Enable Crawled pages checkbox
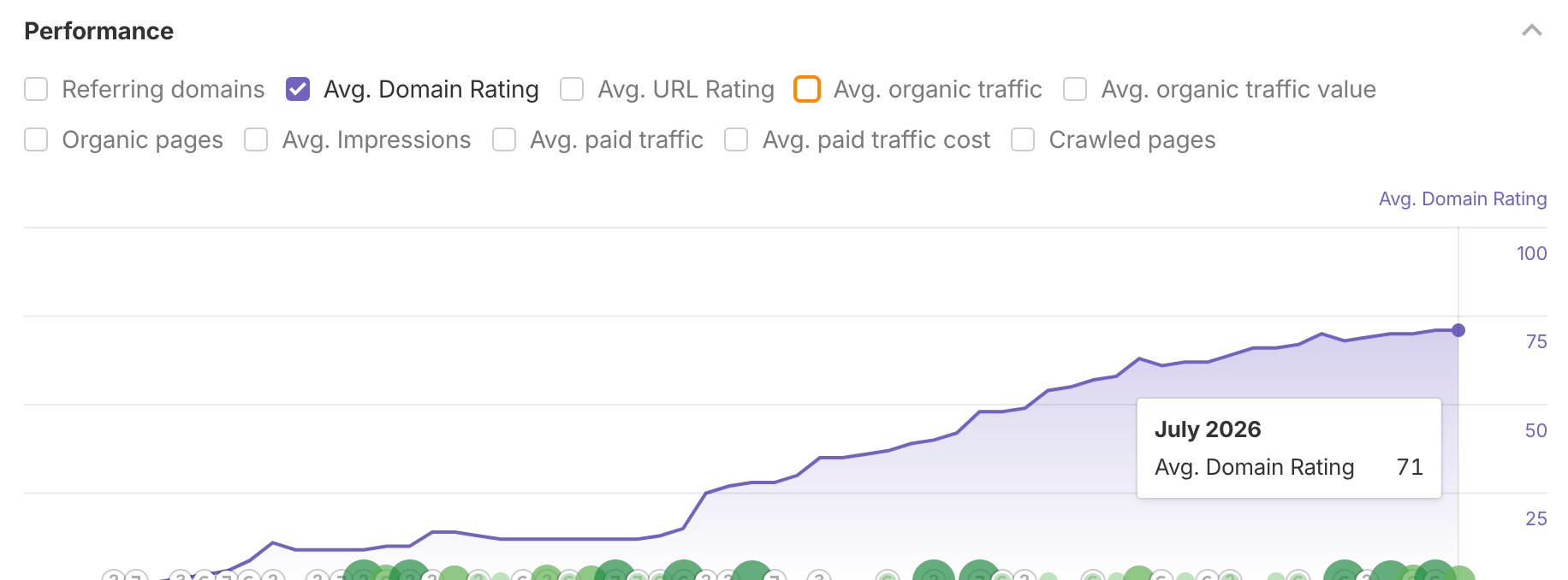 click(1023, 139)
